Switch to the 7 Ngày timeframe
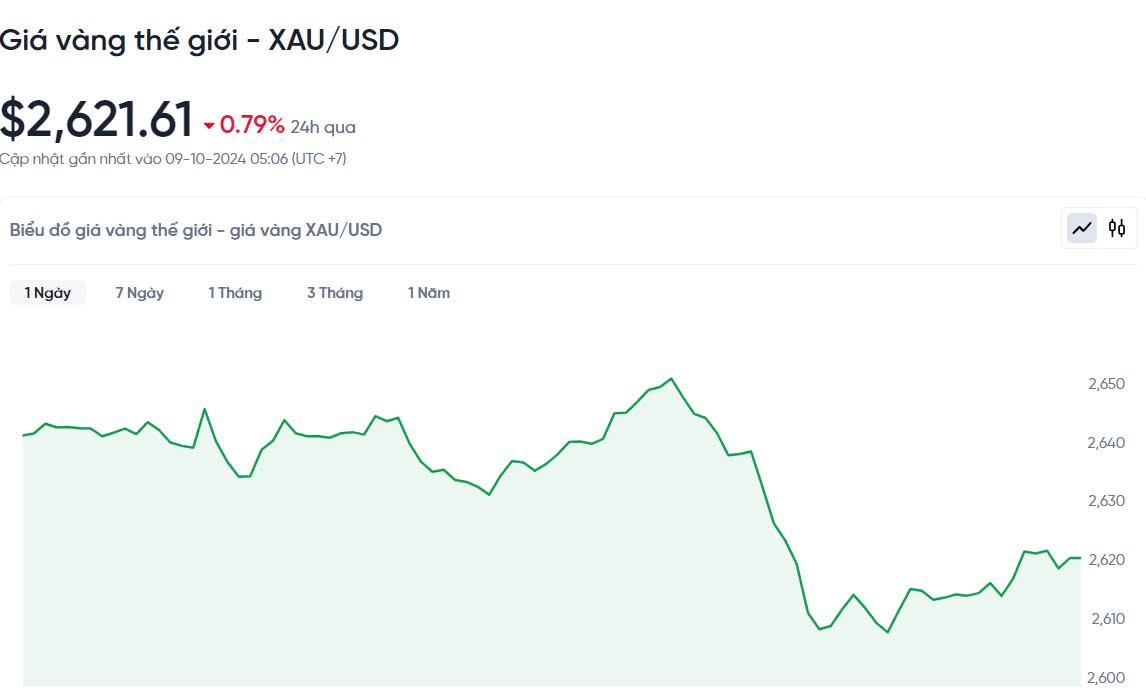 pyautogui.click(x=139, y=293)
